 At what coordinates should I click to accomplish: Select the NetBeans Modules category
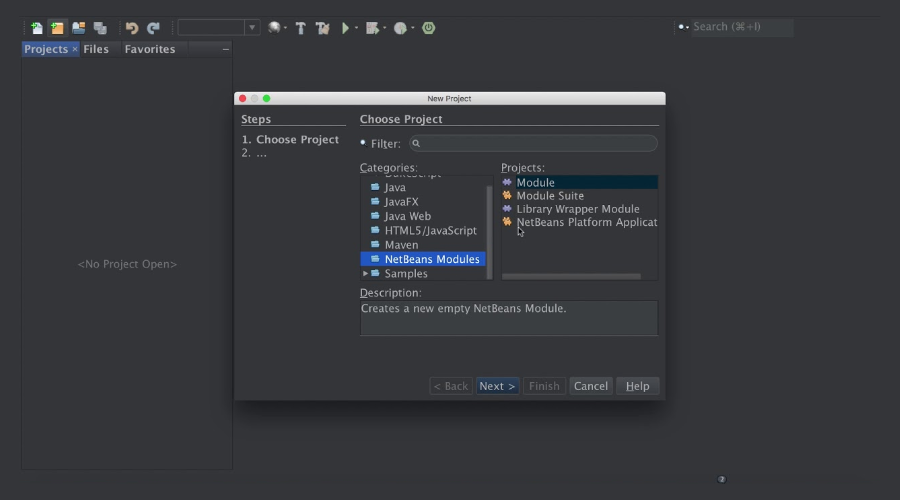click(423, 259)
